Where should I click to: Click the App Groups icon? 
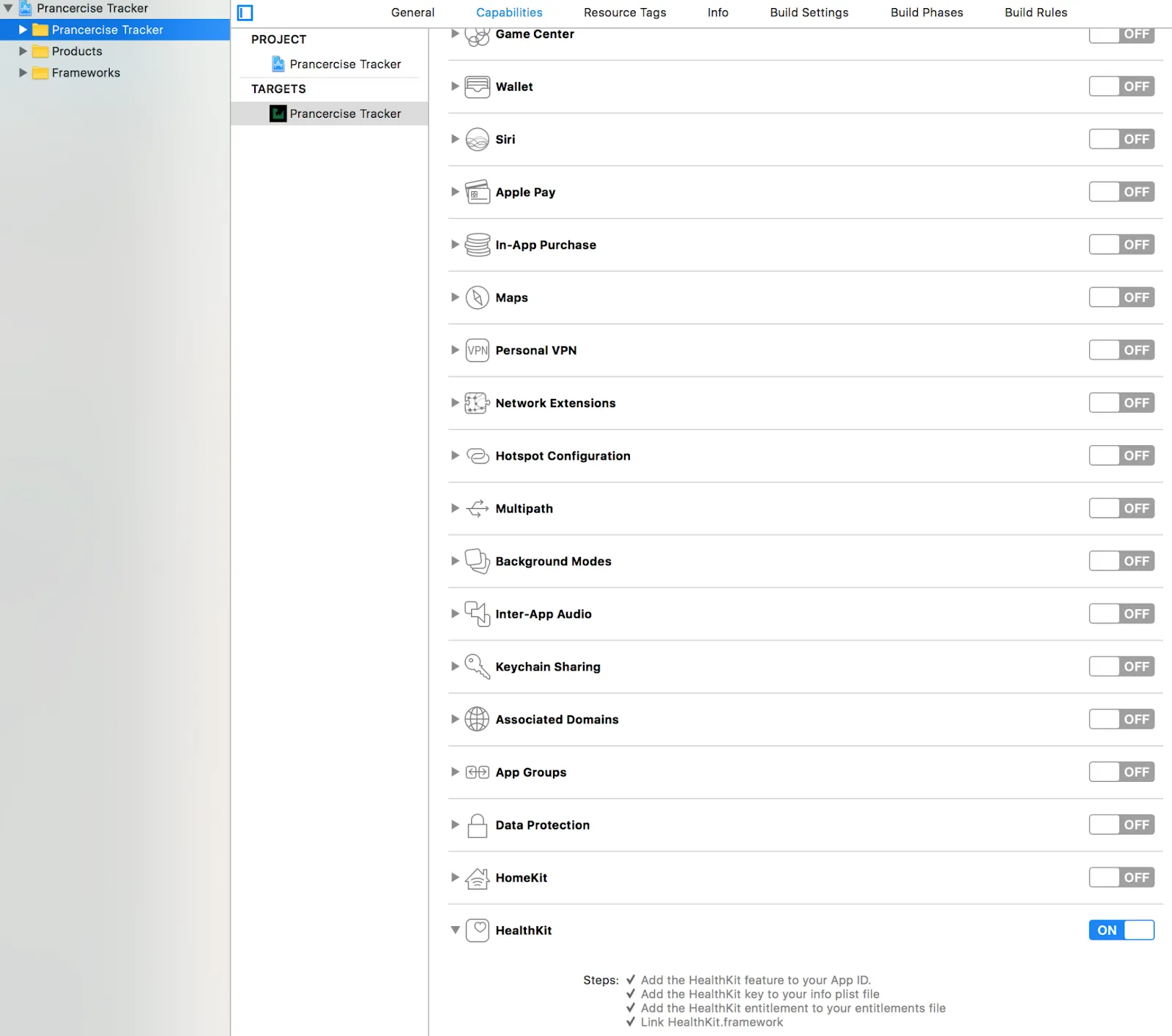point(478,772)
